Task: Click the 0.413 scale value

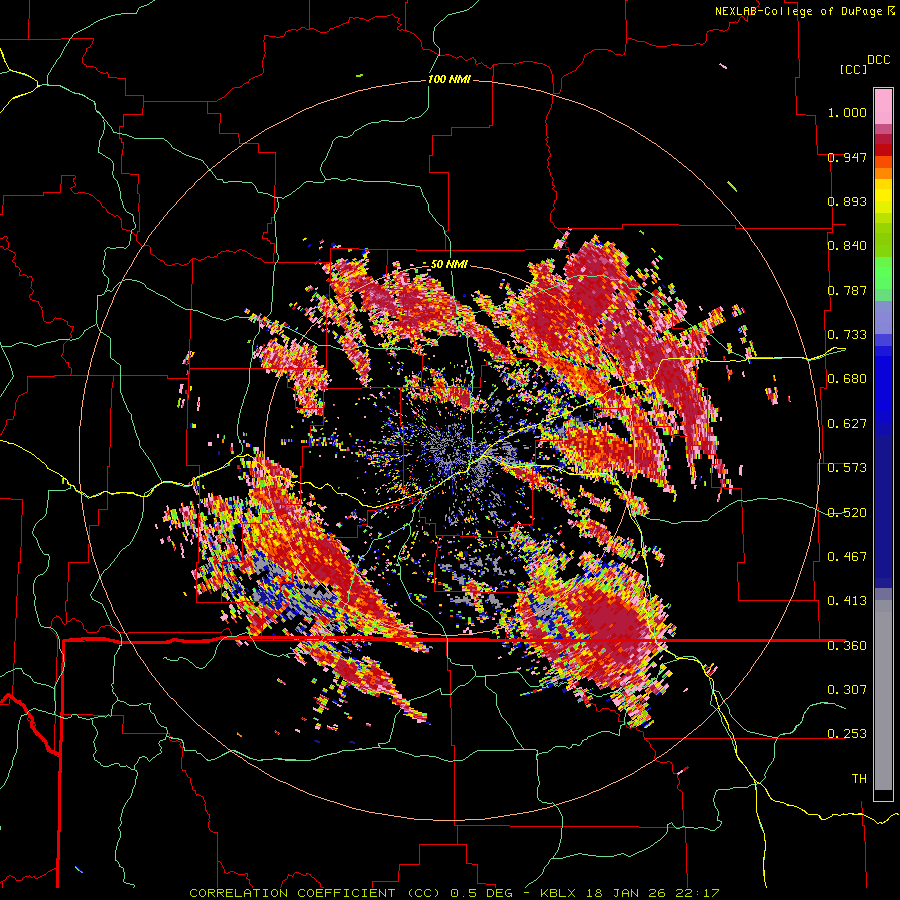Action: pyautogui.click(x=847, y=601)
